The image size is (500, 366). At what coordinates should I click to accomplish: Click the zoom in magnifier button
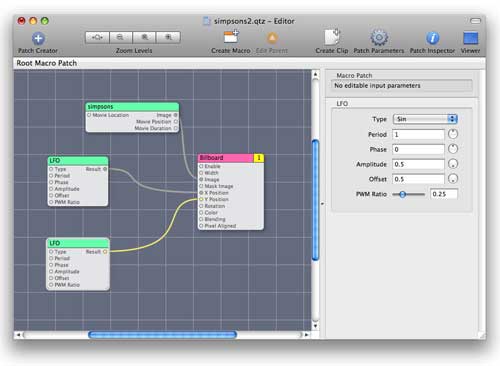(x=168, y=37)
